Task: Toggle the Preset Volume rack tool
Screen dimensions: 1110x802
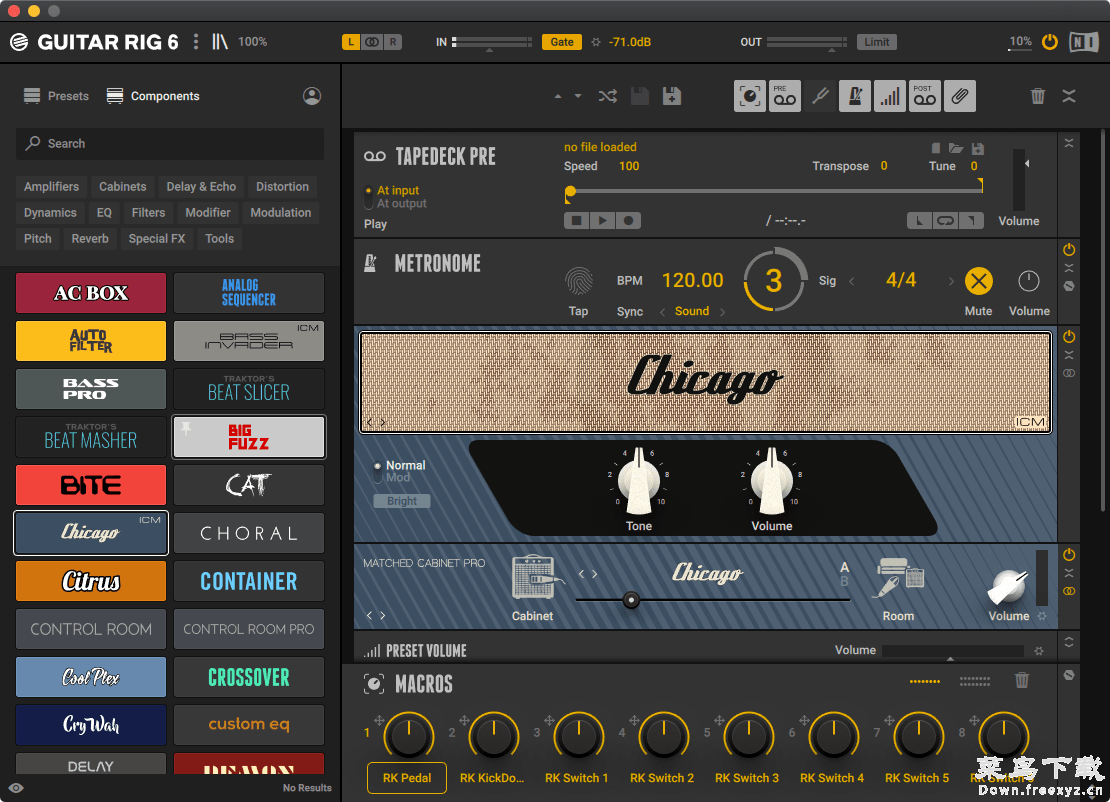Action: 890,96
